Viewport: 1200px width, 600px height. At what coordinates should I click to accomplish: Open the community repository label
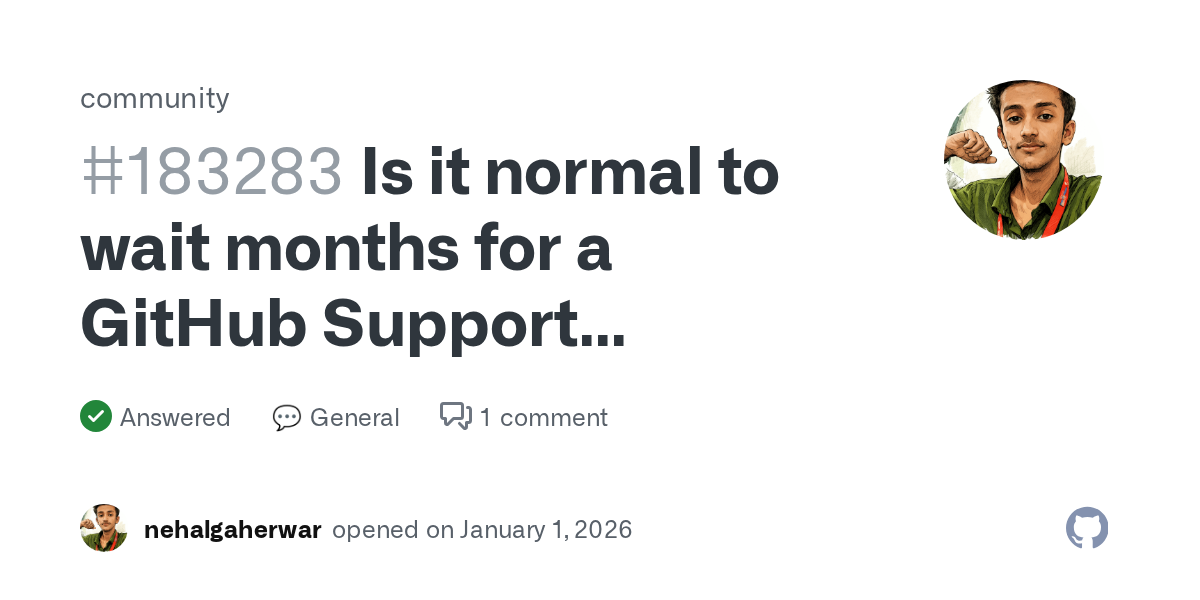155,98
